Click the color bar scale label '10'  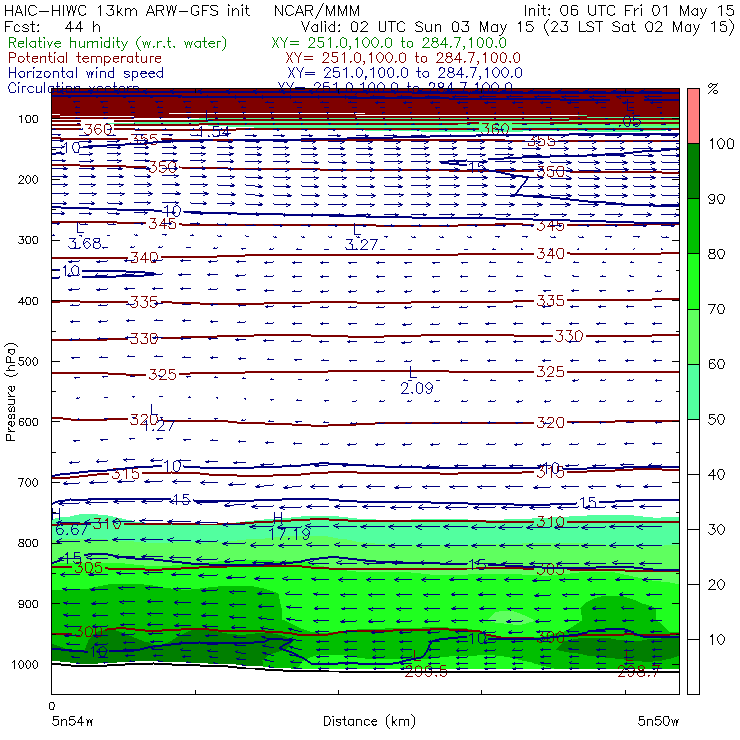[716, 639]
